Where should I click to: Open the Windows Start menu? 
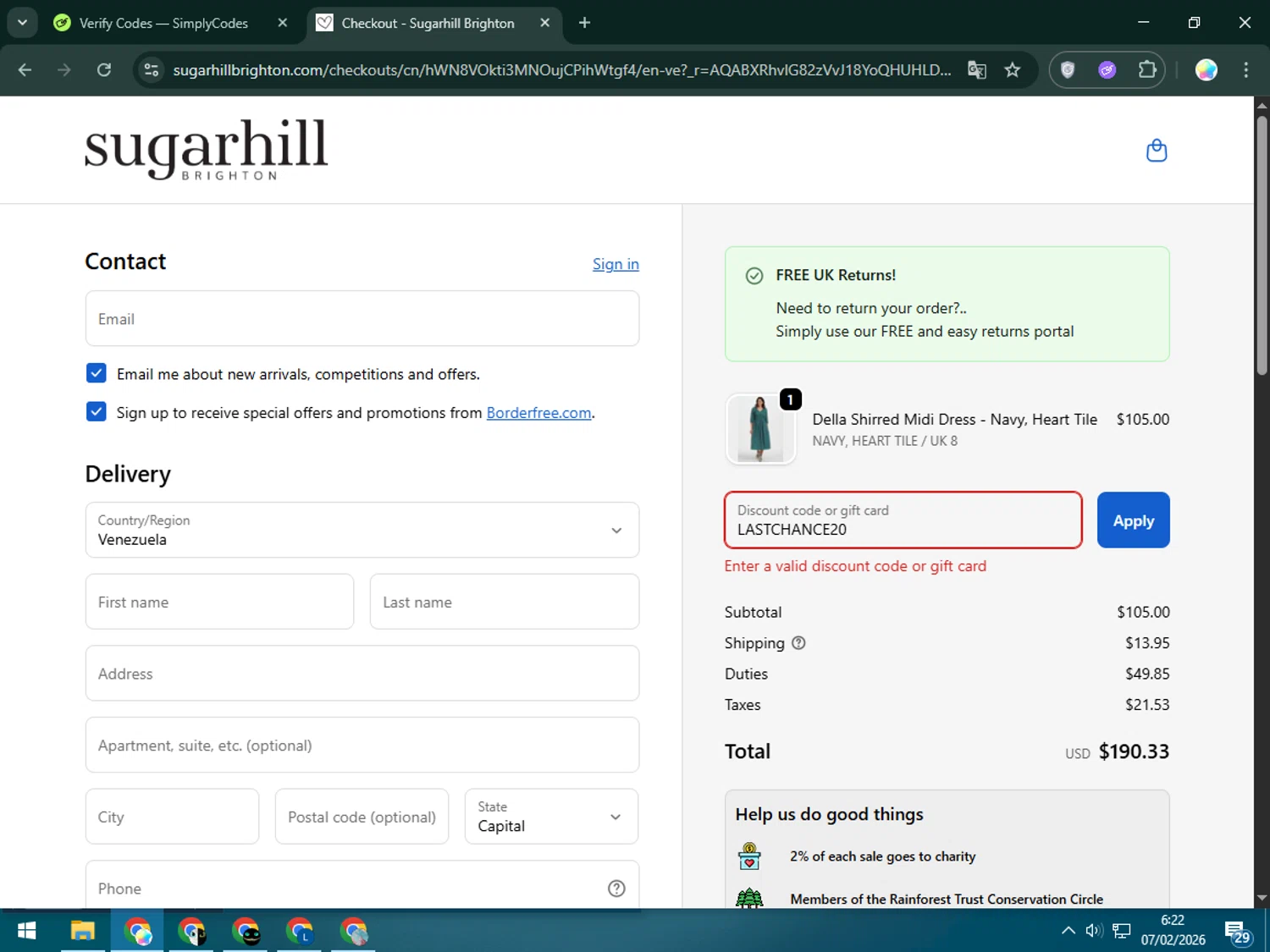(26, 932)
